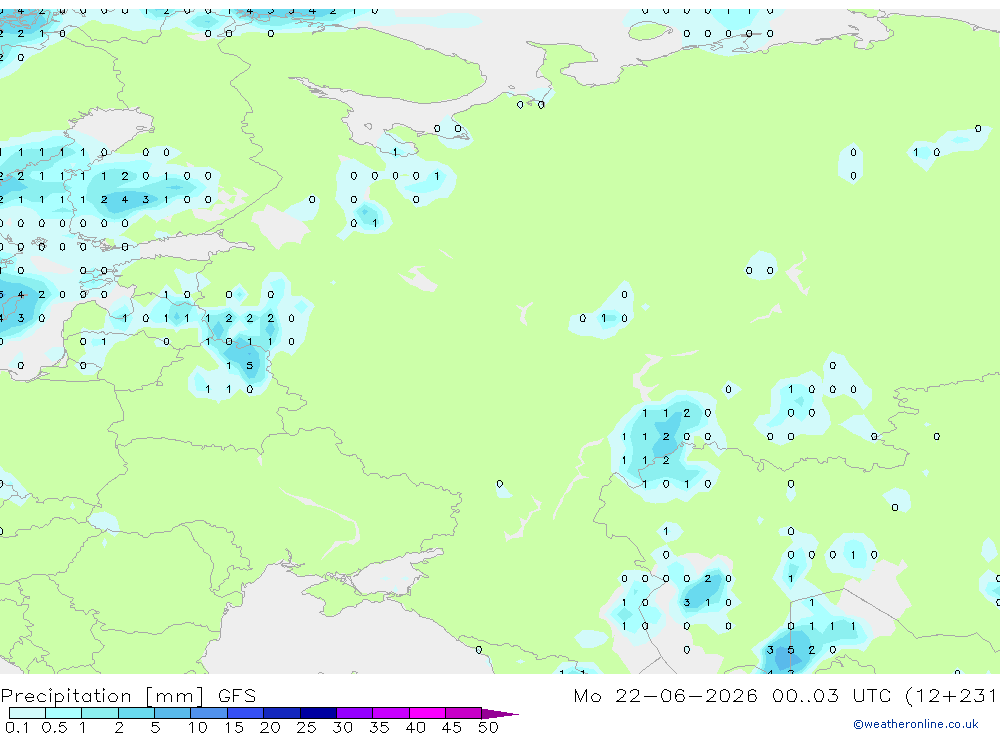Click the legend label '0.1'

point(17,727)
